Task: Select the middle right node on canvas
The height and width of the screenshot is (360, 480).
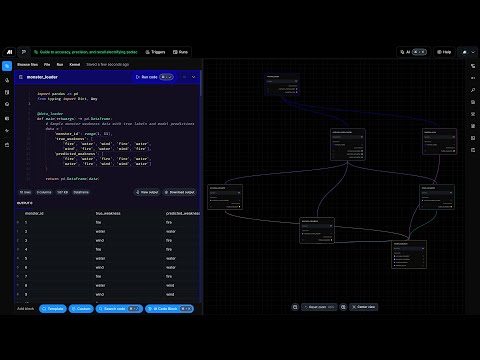Action: click(x=437, y=197)
